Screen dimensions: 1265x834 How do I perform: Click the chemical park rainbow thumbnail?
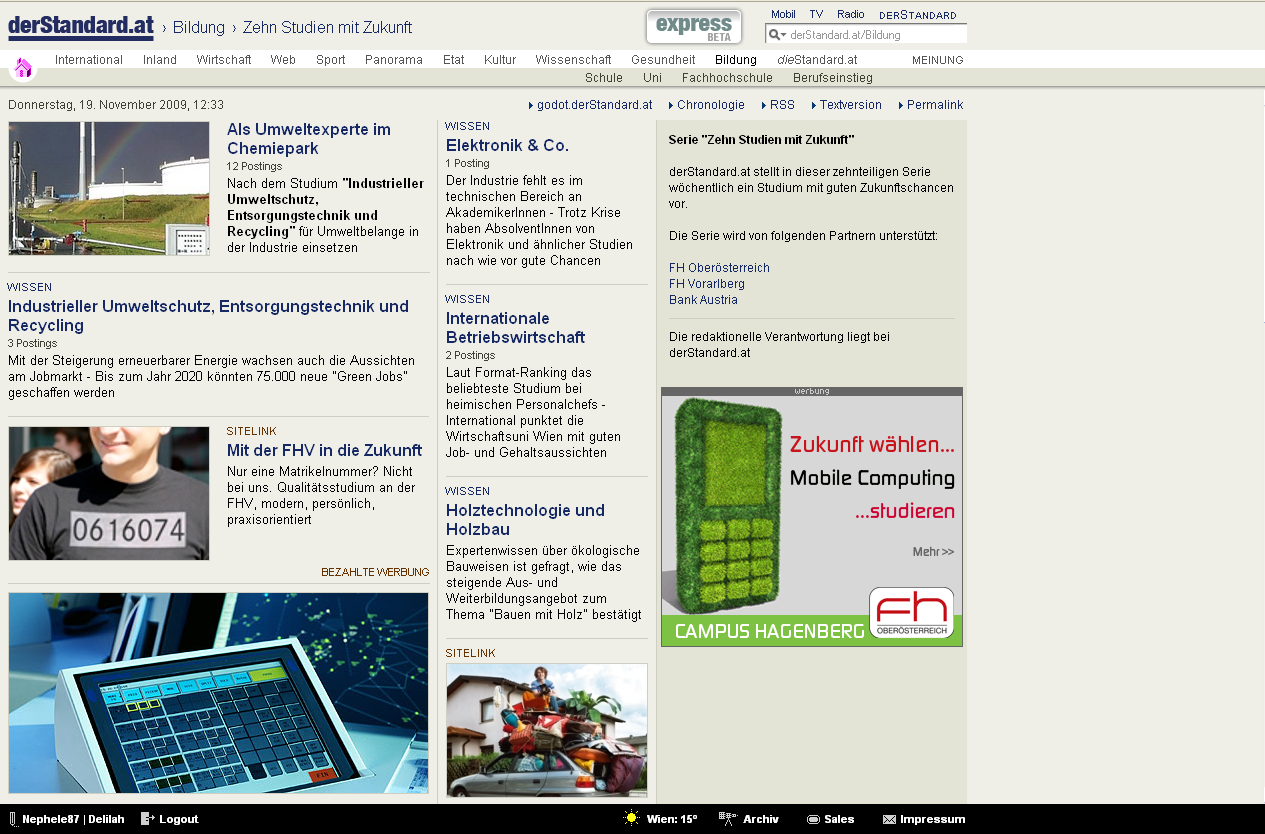click(109, 189)
